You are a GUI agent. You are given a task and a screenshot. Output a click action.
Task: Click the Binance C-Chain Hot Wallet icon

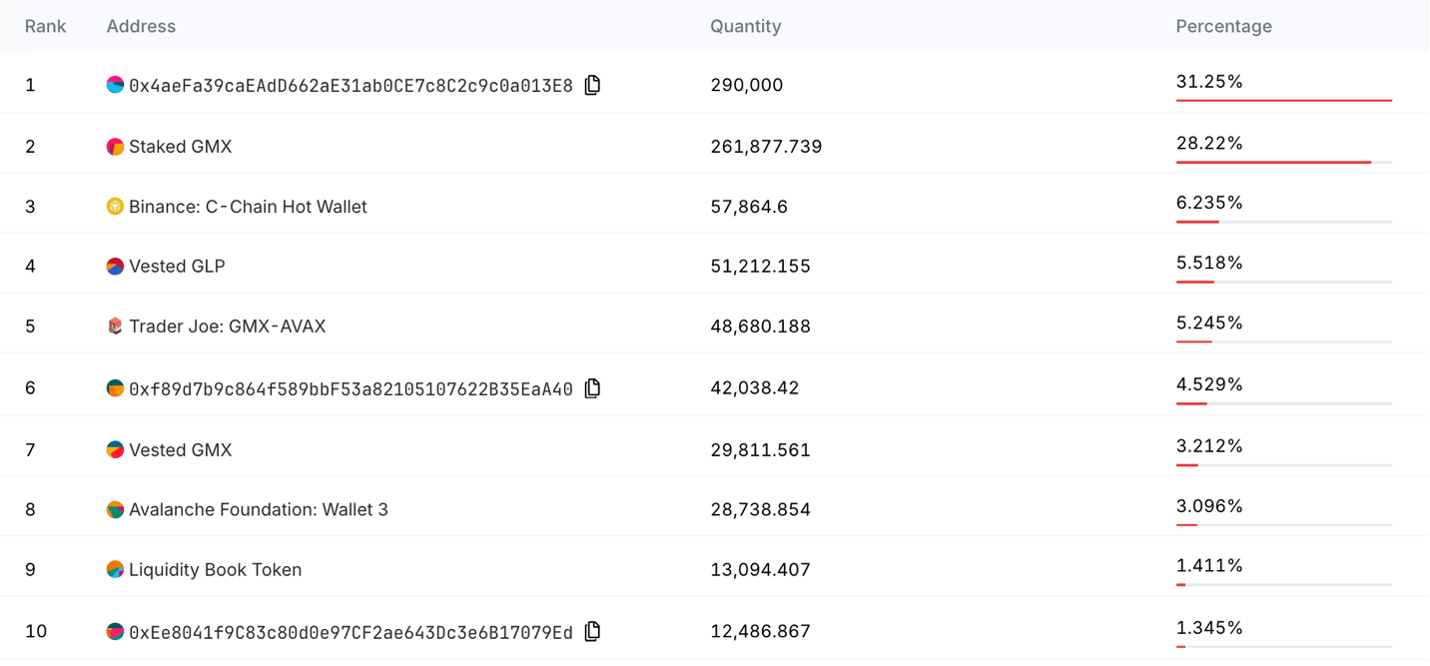coord(115,207)
